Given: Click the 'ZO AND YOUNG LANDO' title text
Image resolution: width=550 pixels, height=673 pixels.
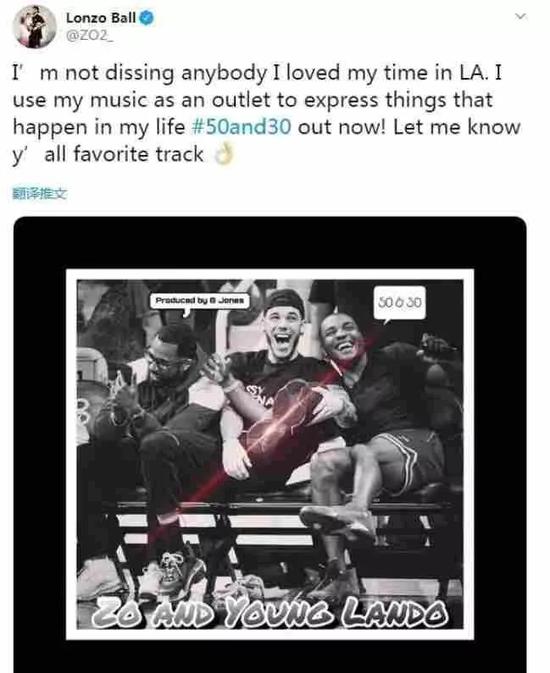Looking at the screenshot, I should 270,611.
